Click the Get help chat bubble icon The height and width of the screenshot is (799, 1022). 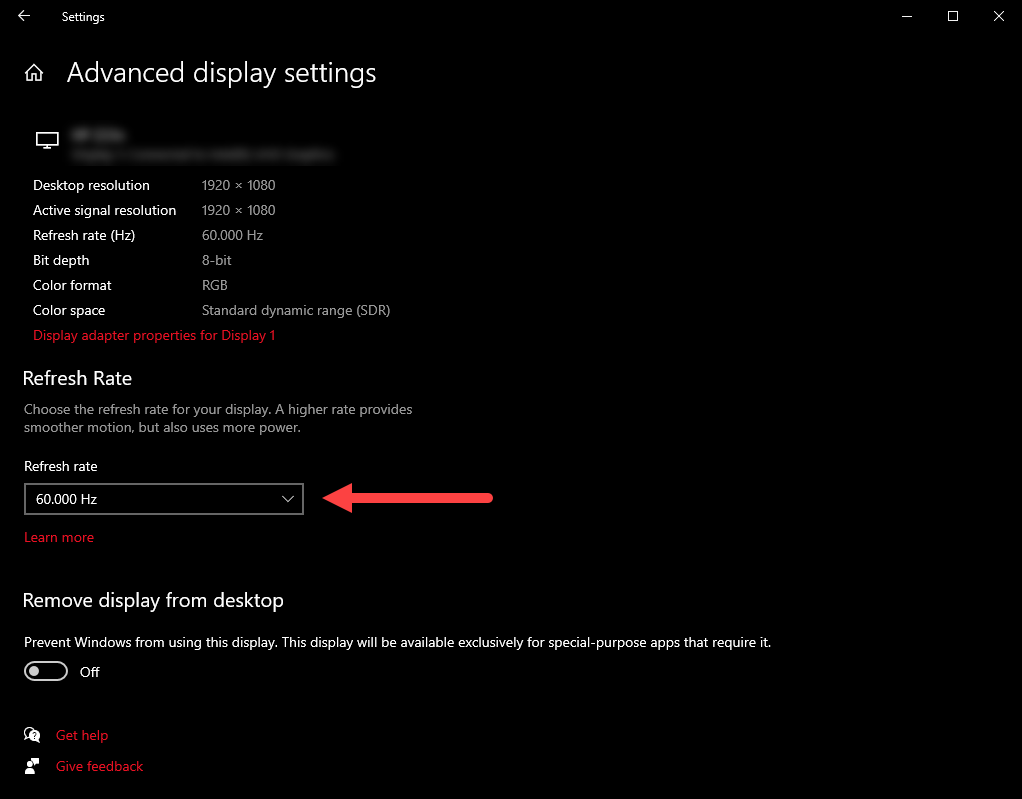33,735
